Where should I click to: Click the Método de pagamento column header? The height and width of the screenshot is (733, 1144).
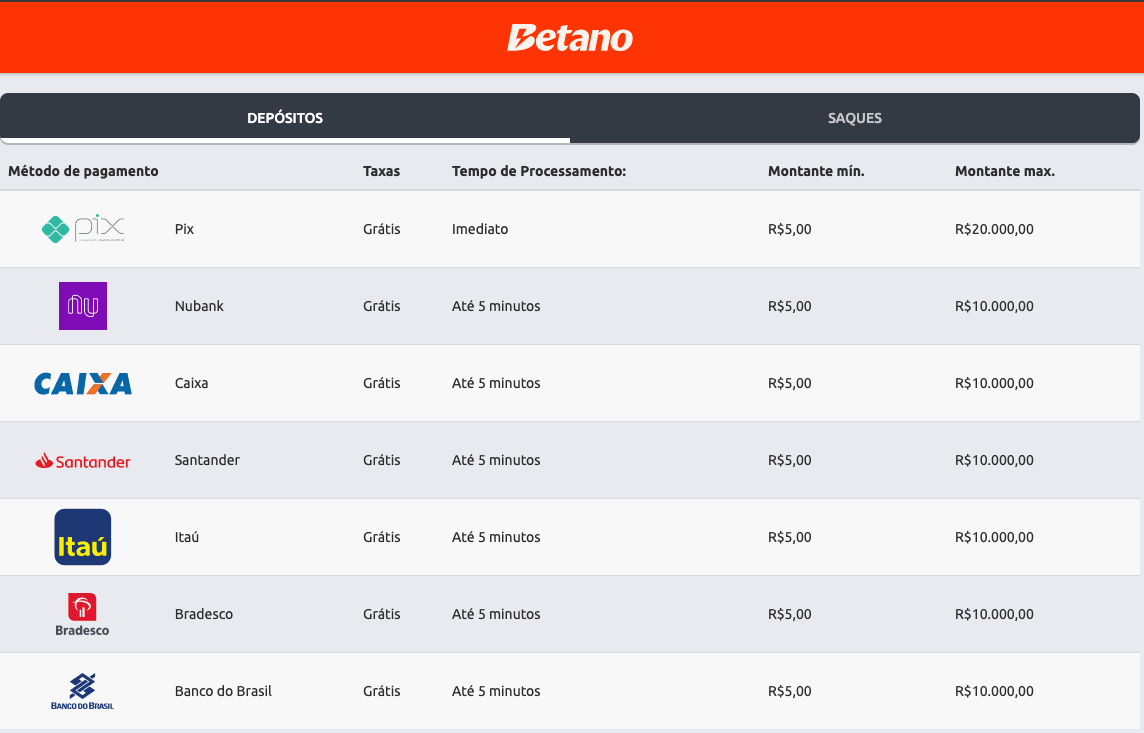(83, 171)
